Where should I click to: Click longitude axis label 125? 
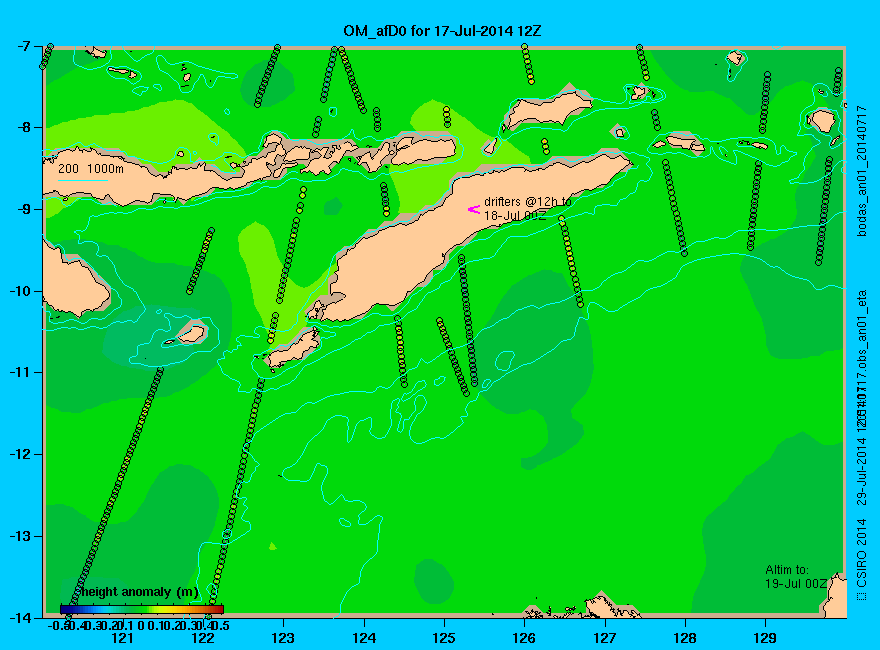444,638
